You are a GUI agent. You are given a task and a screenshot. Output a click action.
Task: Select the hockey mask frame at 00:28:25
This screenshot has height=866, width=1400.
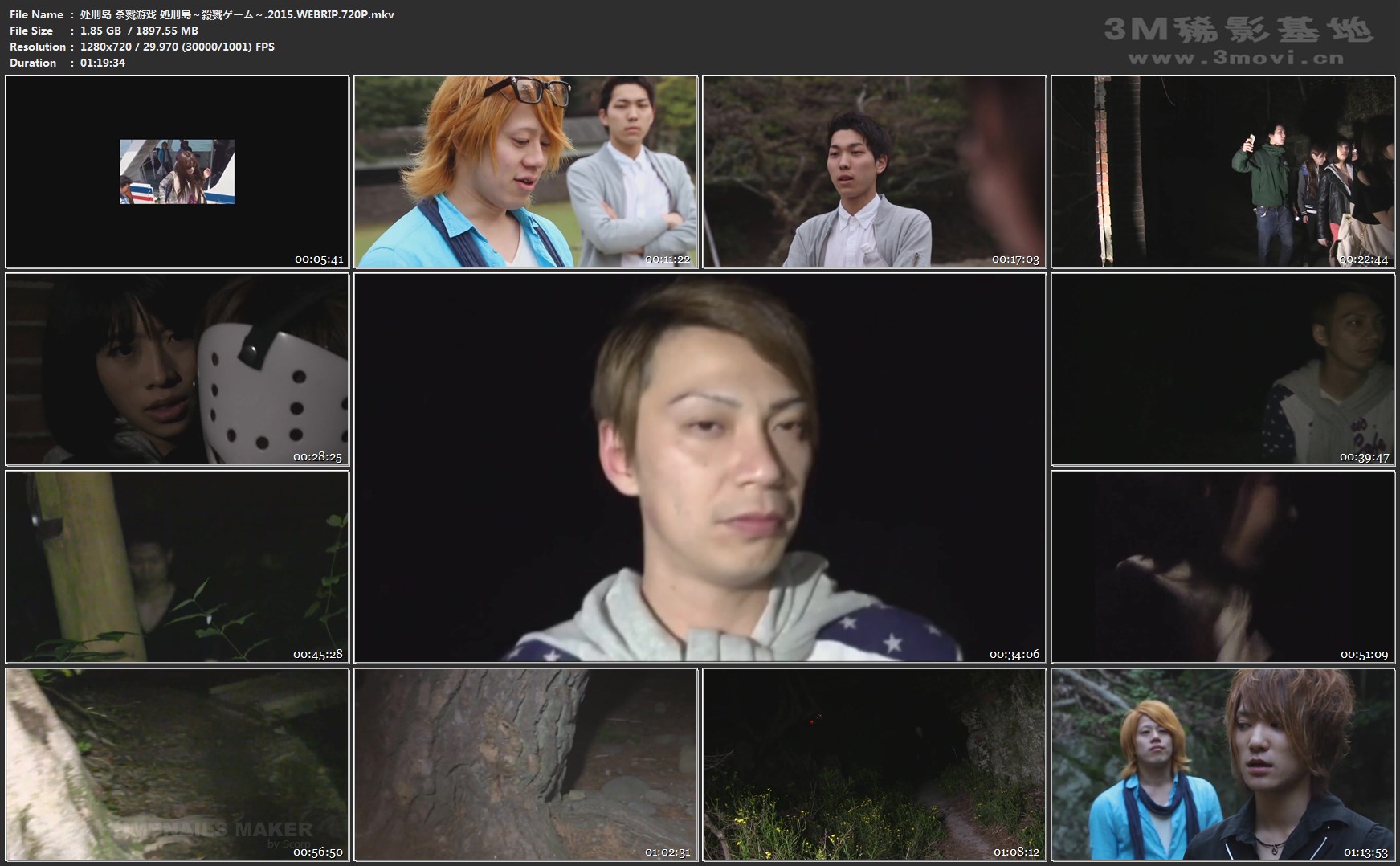click(177, 369)
